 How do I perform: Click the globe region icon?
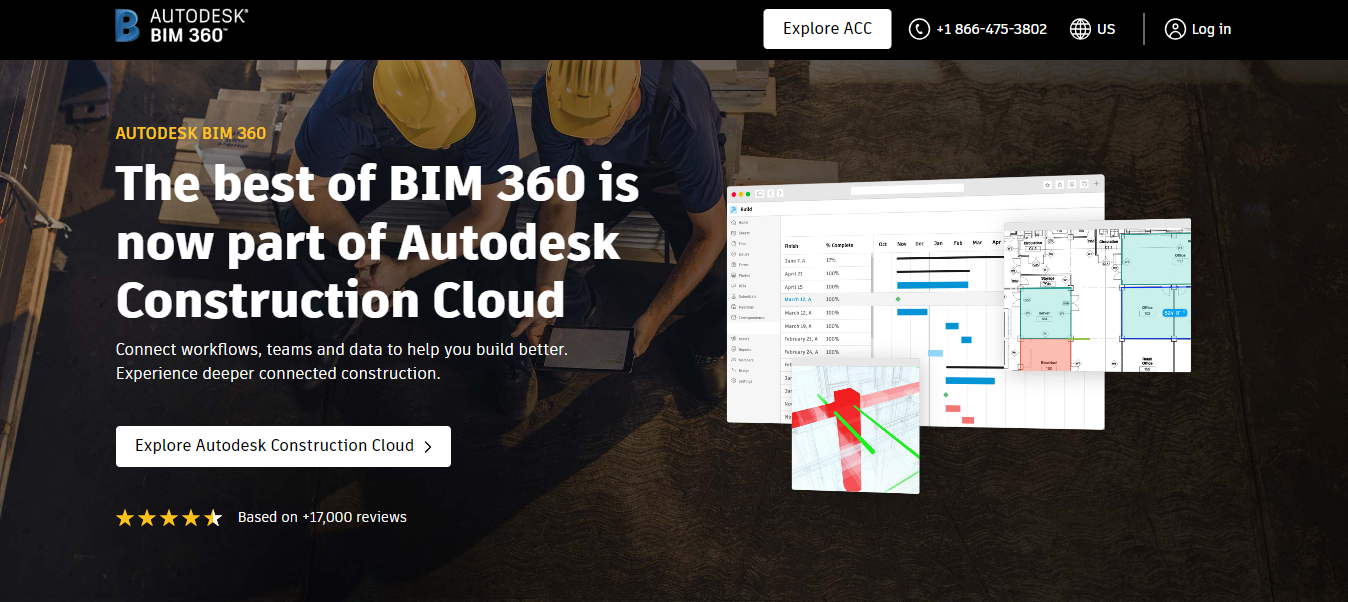(x=1080, y=29)
